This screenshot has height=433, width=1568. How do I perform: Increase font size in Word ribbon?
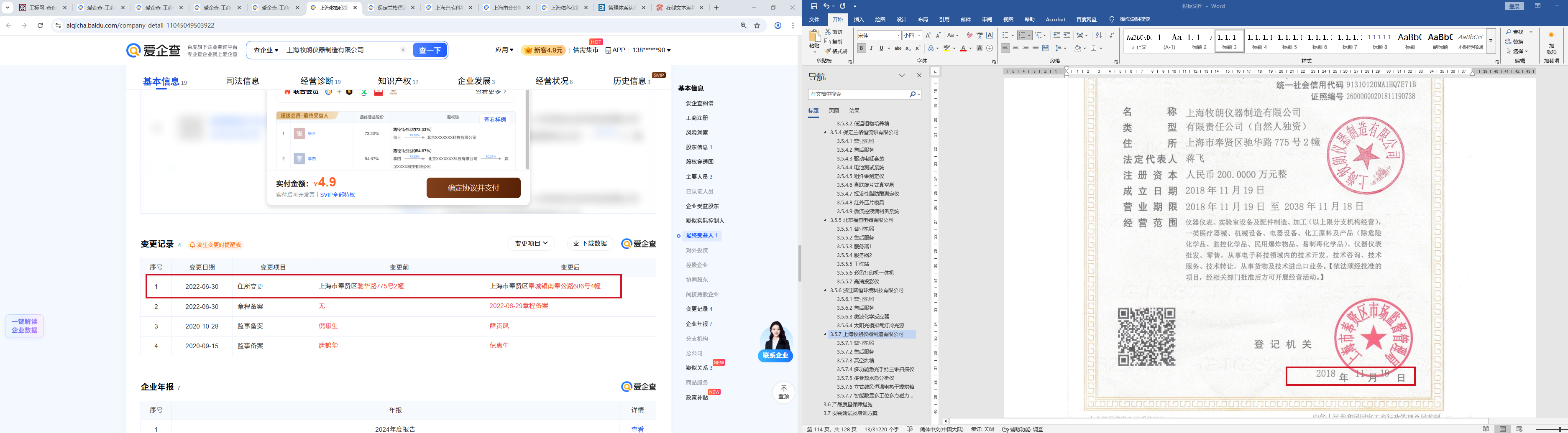(928, 35)
